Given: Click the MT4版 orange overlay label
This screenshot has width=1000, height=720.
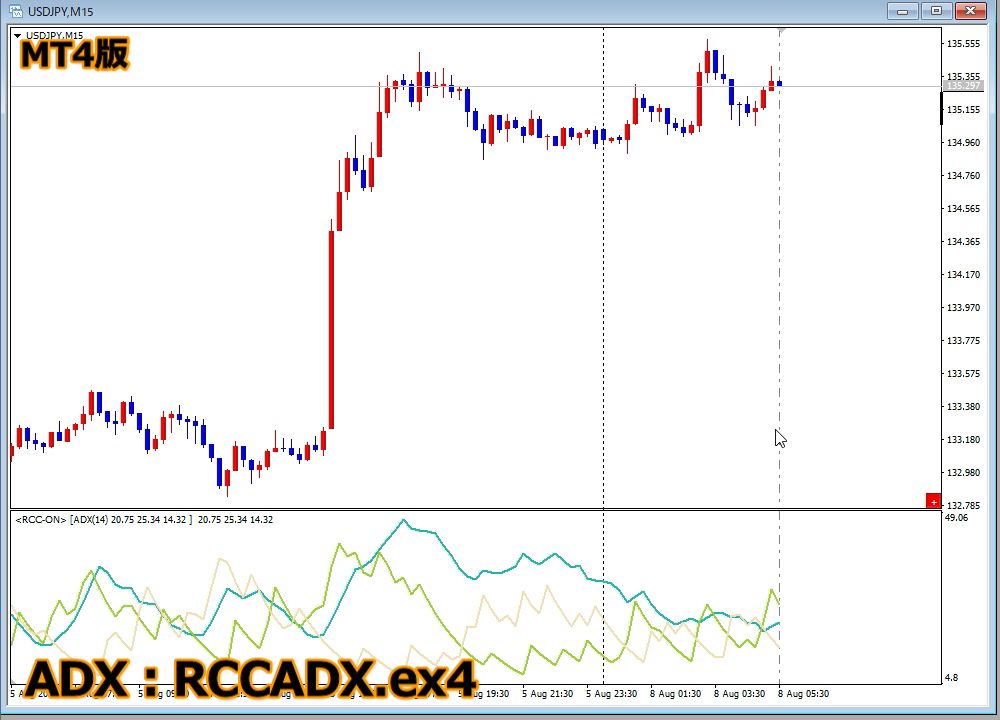Looking at the screenshot, I should pos(75,54).
